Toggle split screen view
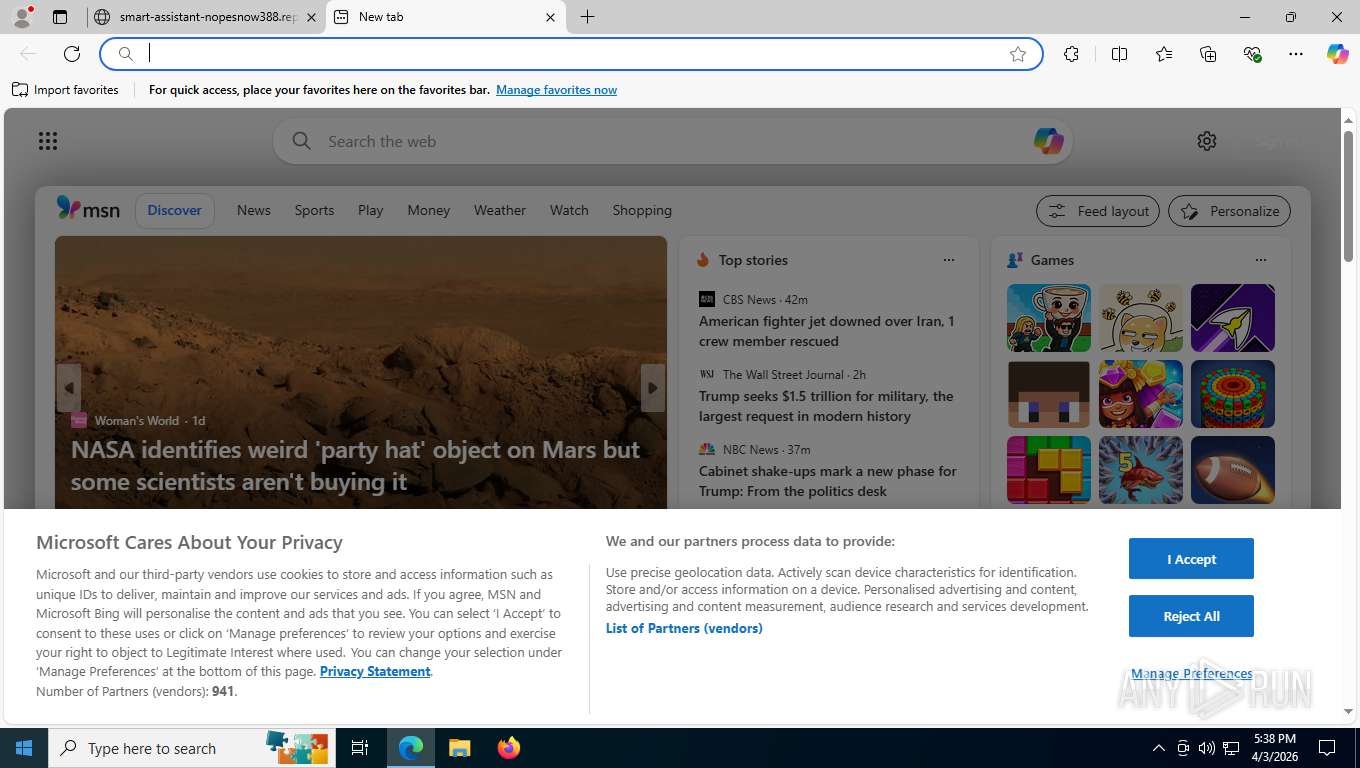Viewport: 1360px width, 768px height. pyautogui.click(x=1119, y=54)
